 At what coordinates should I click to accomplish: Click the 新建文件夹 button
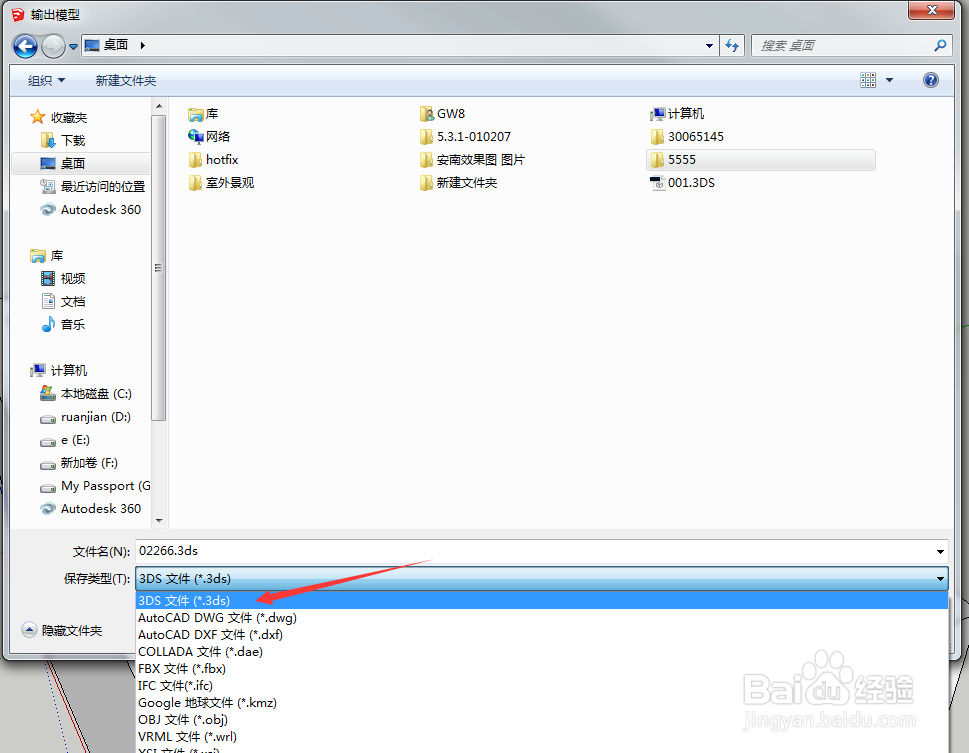(125, 80)
